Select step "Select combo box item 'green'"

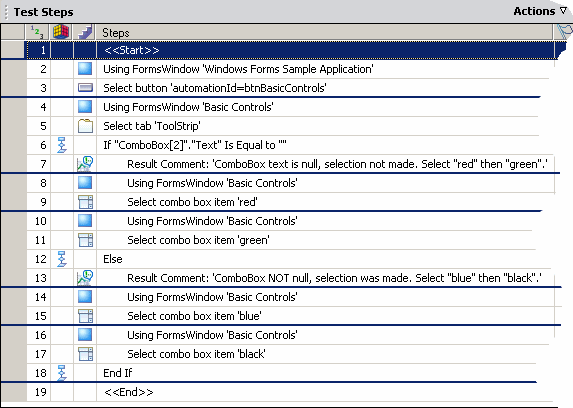(198, 240)
